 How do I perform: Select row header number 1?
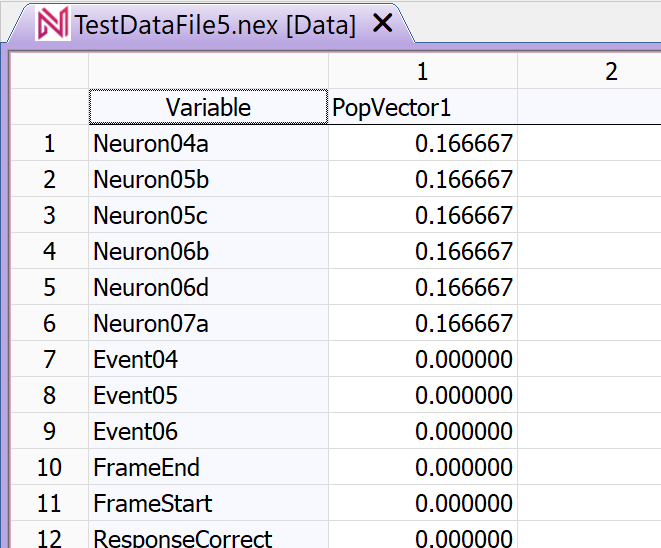pyautogui.click(x=49, y=143)
